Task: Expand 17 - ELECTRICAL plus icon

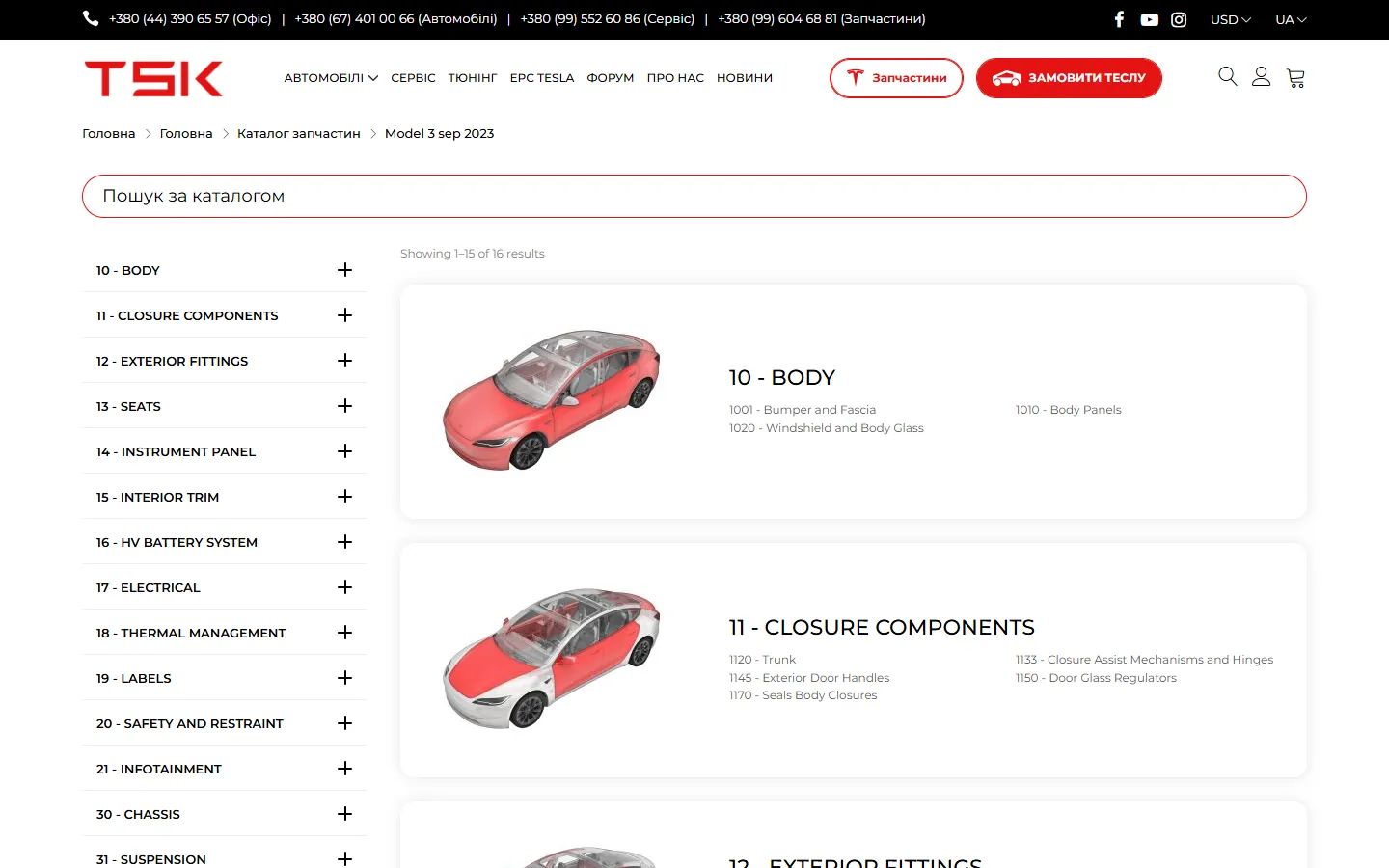Action: click(x=344, y=587)
